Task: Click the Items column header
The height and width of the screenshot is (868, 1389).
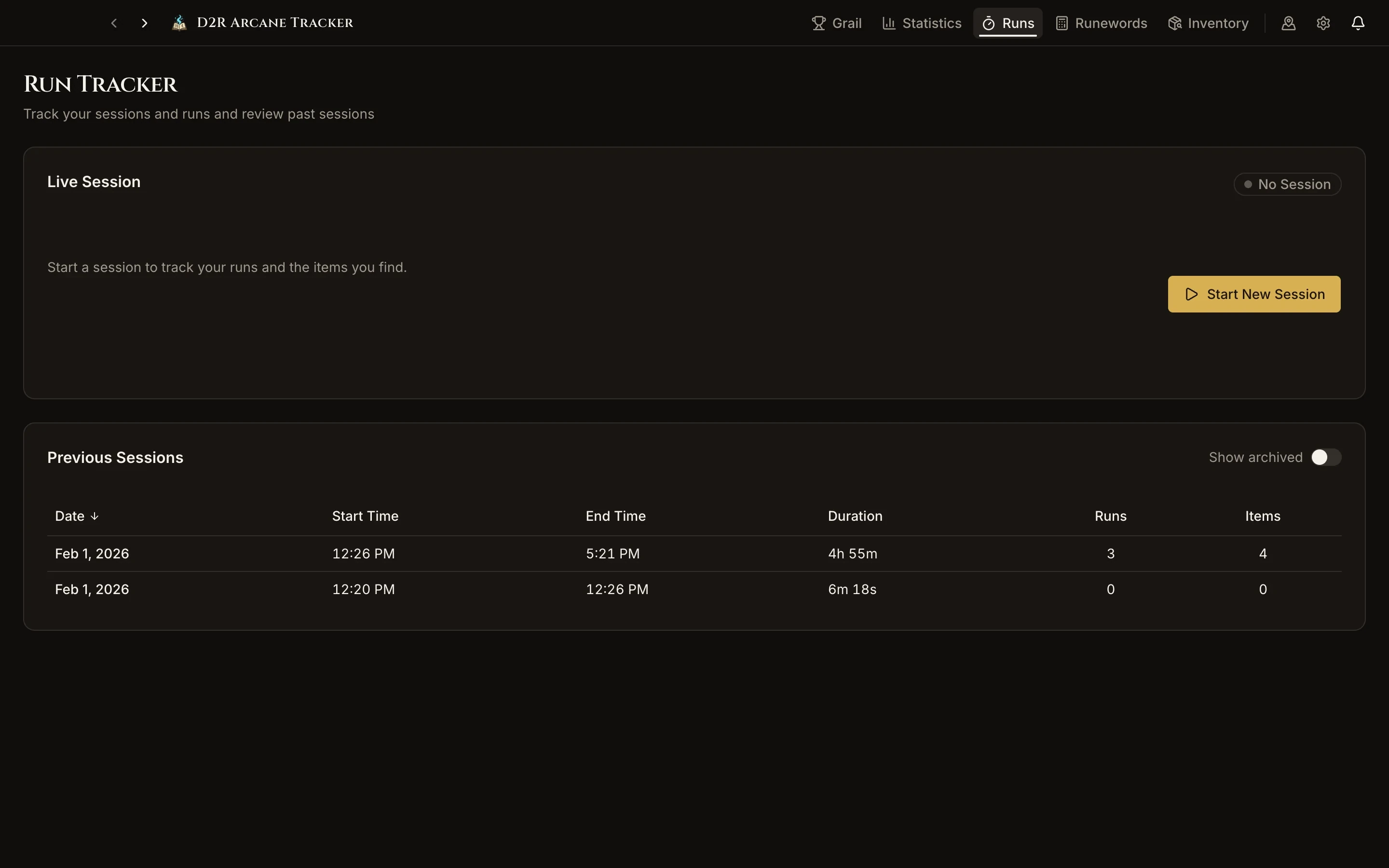Action: (1263, 516)
